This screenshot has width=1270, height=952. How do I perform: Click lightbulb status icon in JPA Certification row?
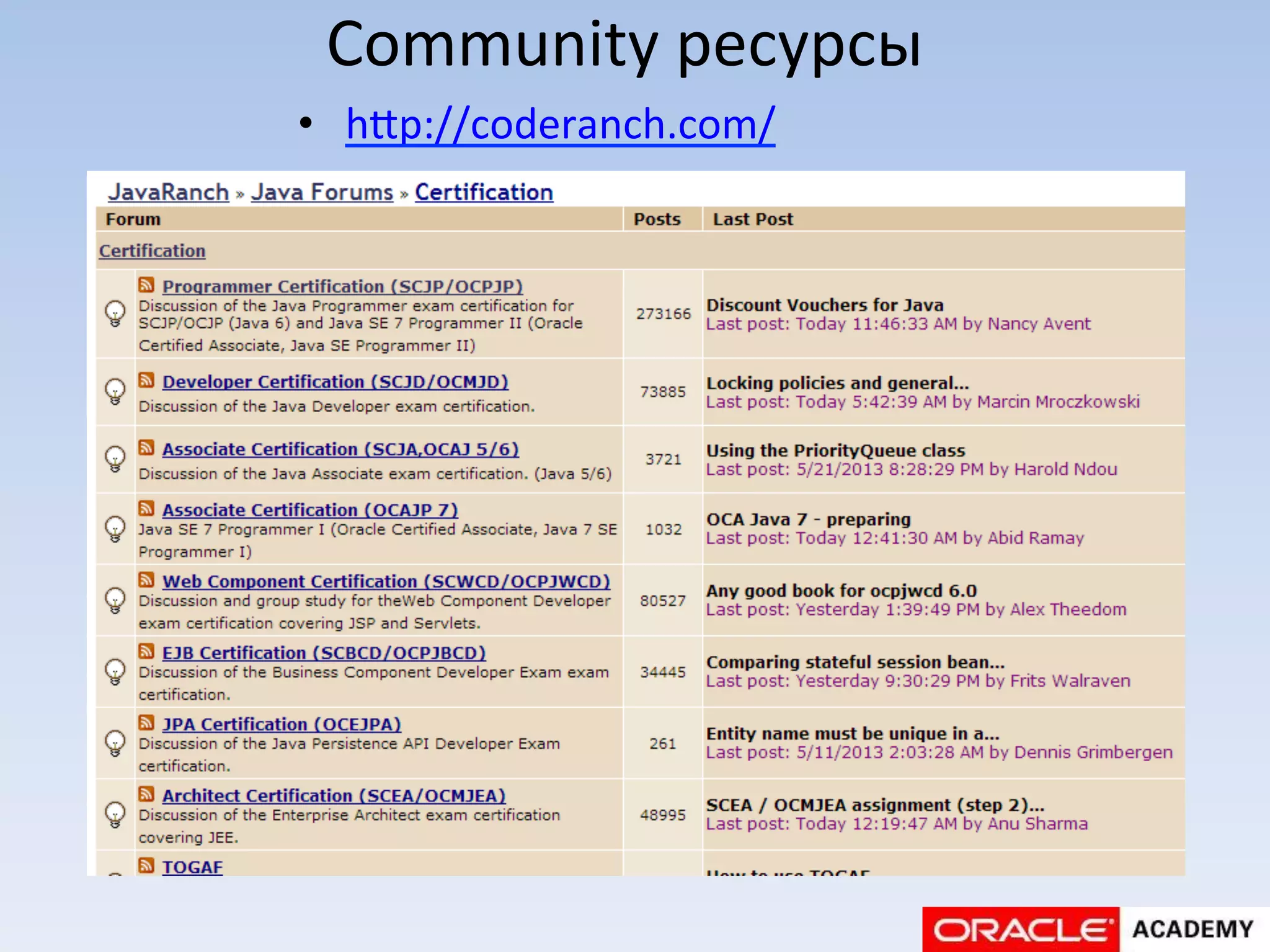[115, 743]
